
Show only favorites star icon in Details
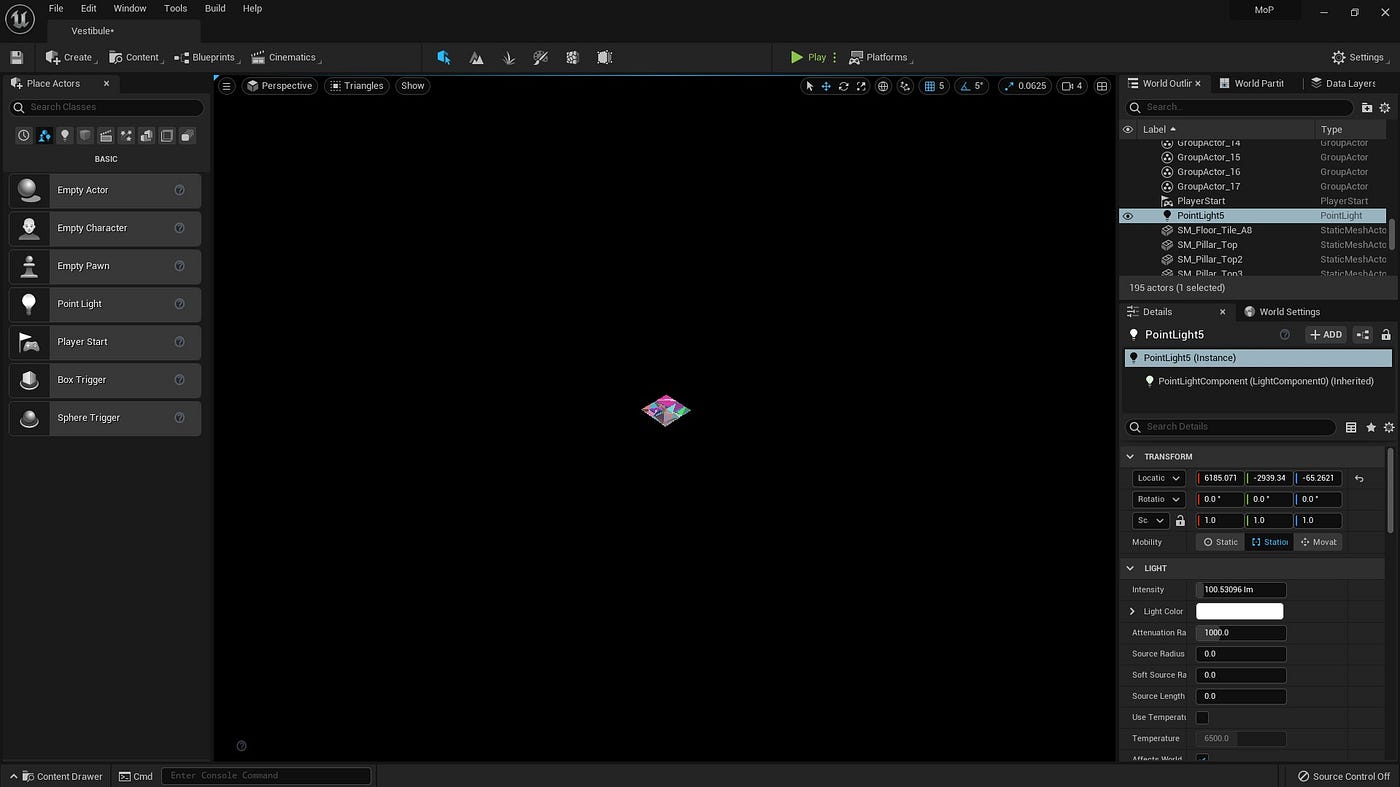point(1371,427)
